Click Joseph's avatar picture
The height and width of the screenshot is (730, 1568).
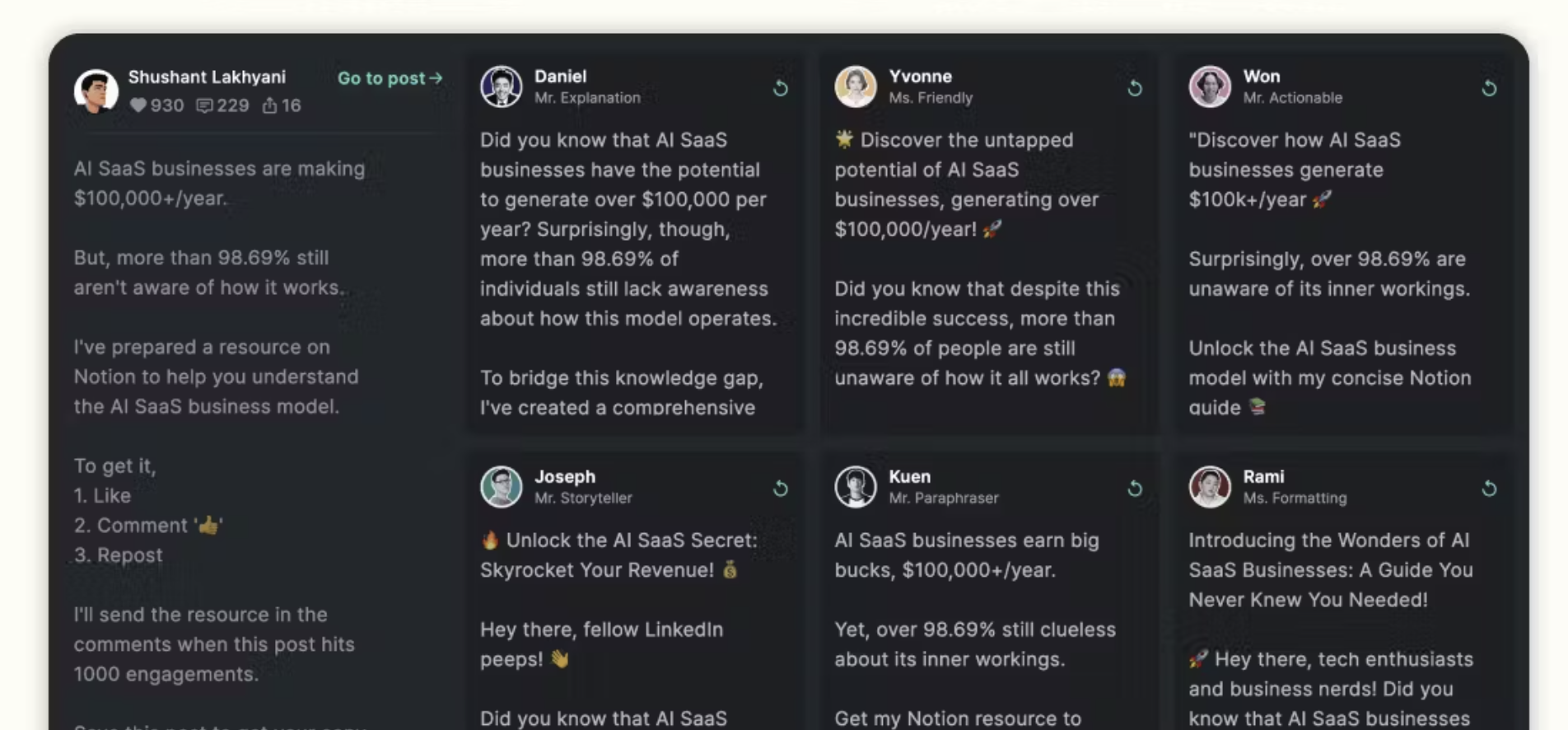502,487
